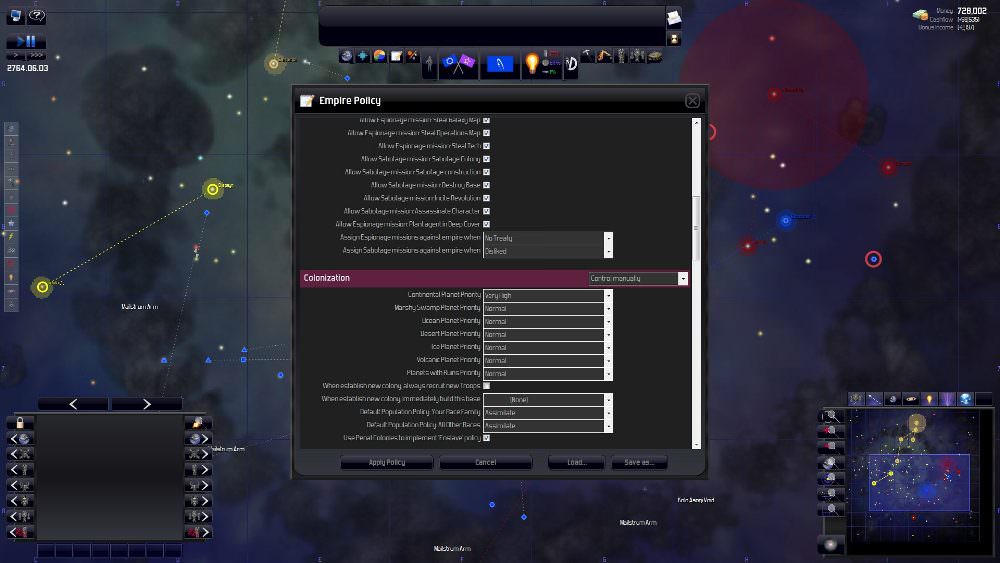Open the game menu computer icon
Screen dimensions: 1000x563
tap(15, 16)
